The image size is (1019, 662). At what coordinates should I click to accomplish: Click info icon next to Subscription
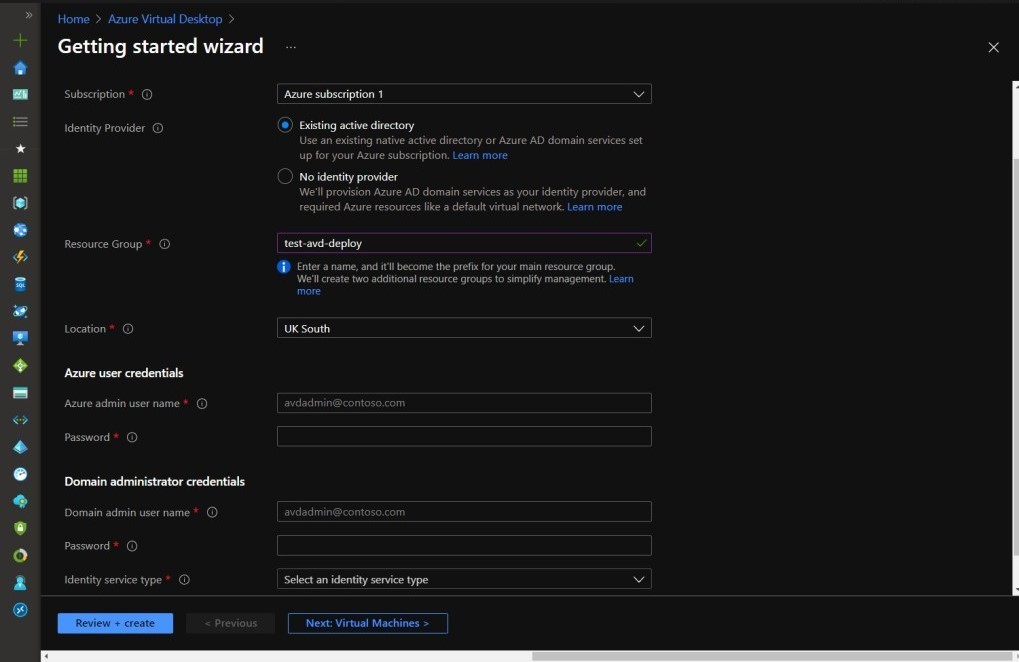coord(147,94)
